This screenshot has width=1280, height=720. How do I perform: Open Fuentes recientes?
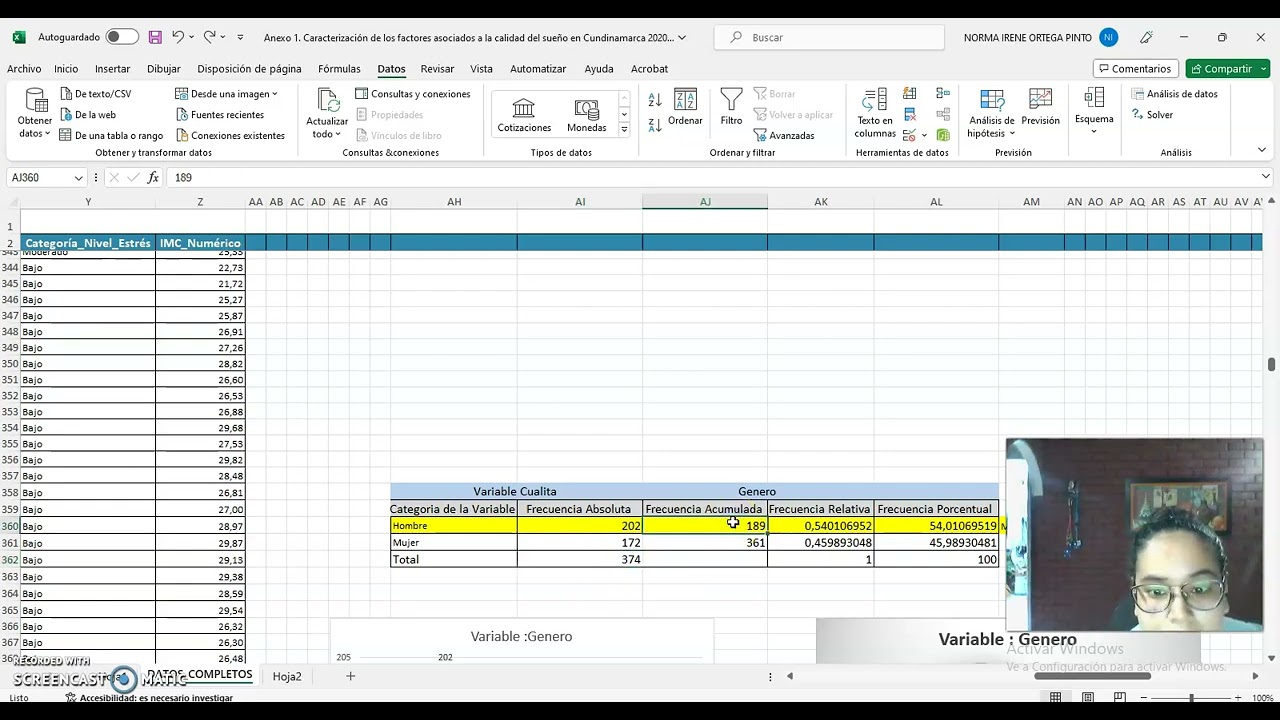(220, 115)
